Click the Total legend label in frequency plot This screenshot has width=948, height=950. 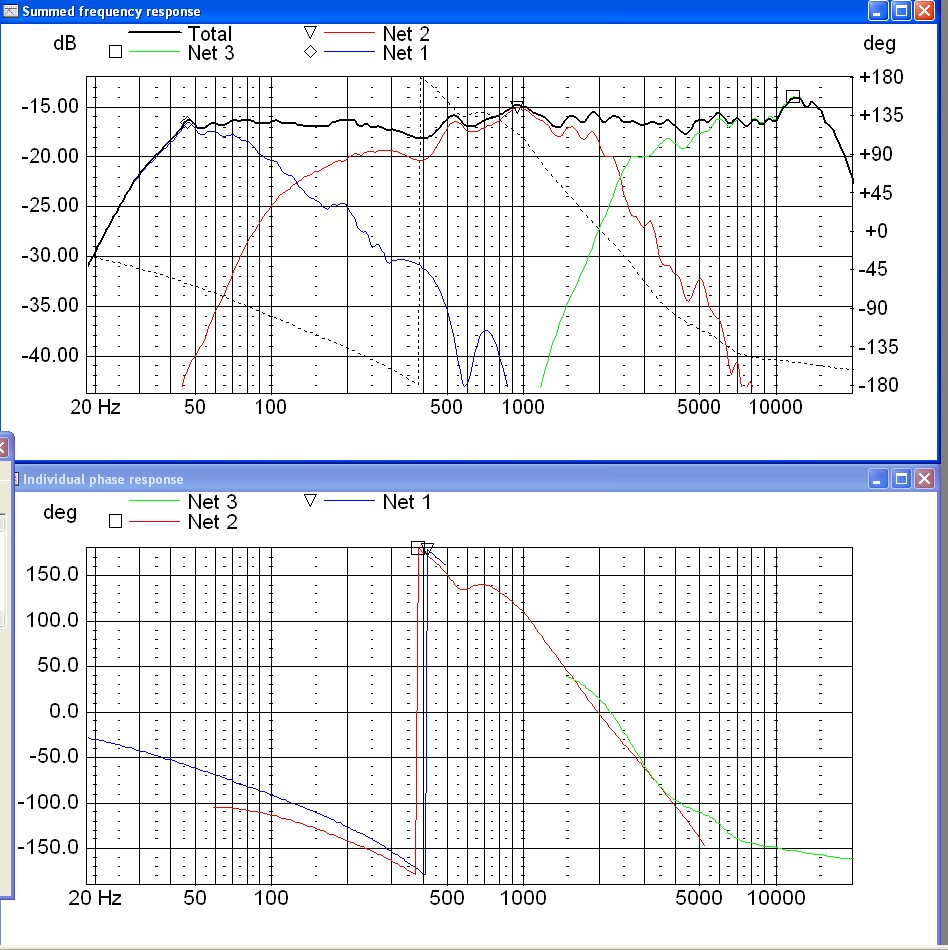pyautogui.click(x=210, y=34)
